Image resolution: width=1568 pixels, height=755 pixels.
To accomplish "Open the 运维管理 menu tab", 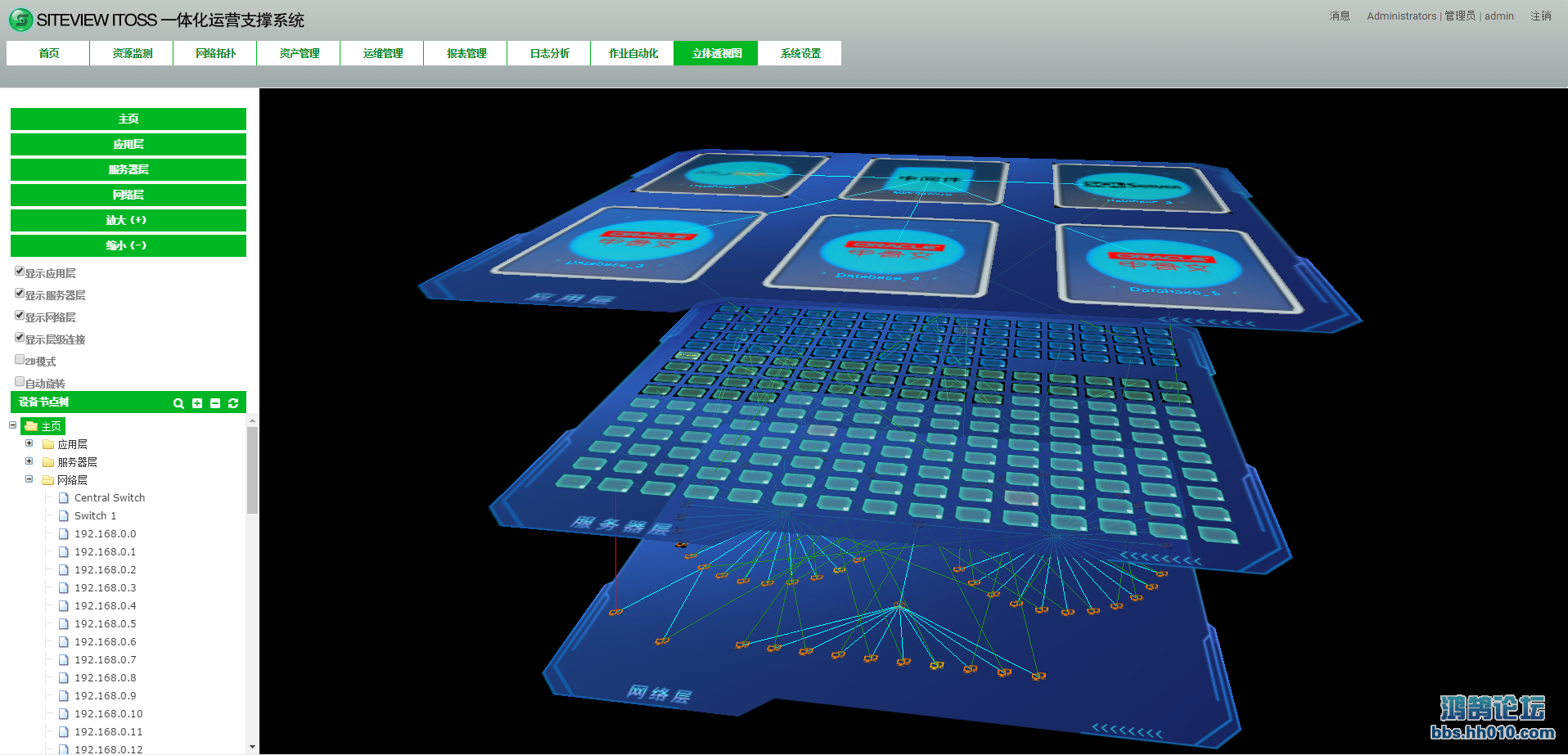I will pyautogui.click(x=382, y=53).
